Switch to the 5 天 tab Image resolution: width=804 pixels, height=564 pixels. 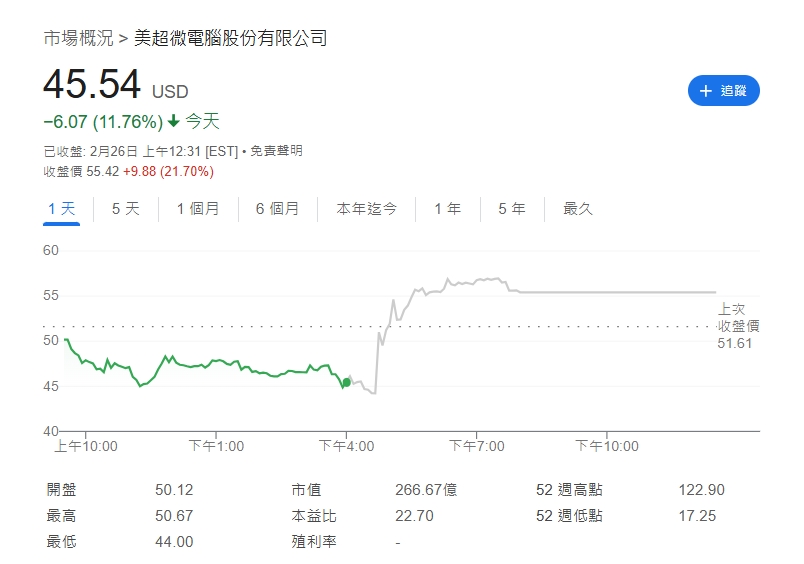click(x=126, y=209)
